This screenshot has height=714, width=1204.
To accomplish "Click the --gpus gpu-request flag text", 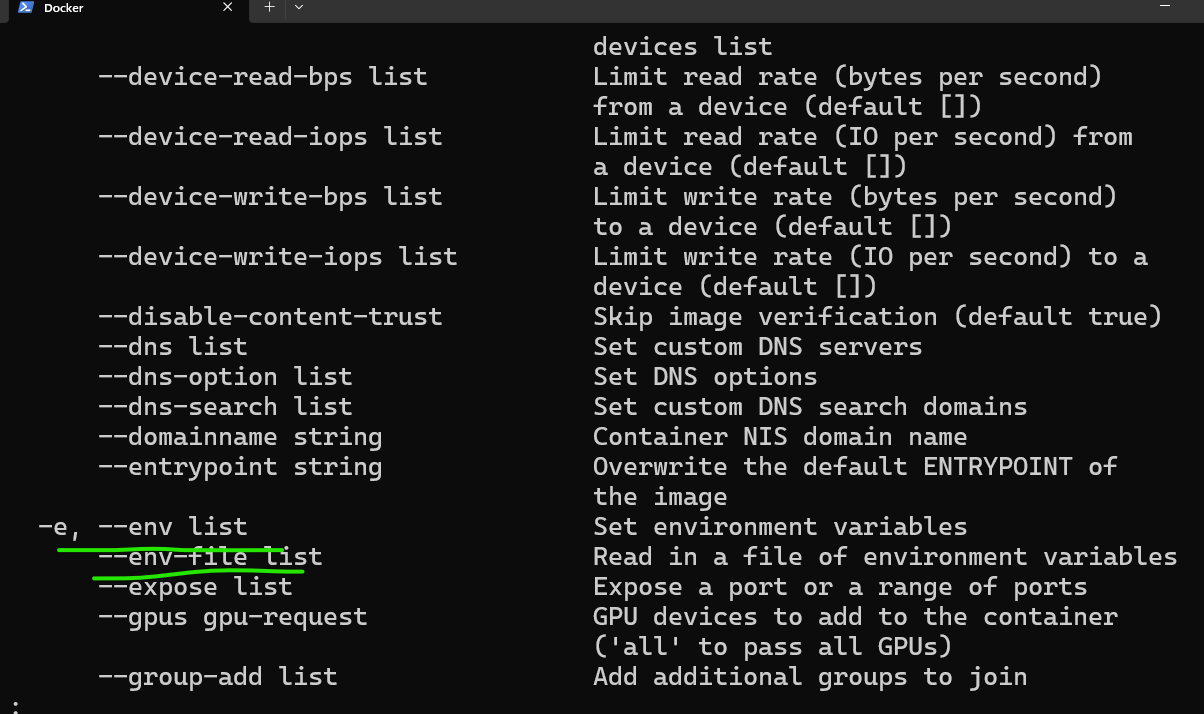I will [232, 616].
